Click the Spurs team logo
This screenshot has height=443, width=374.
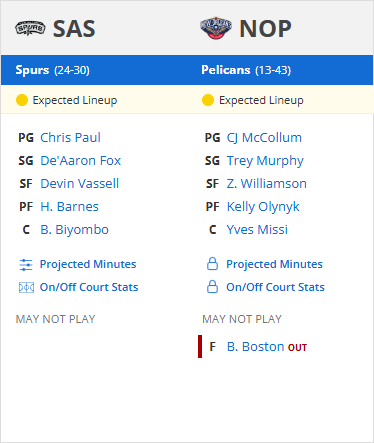[30, 28]
